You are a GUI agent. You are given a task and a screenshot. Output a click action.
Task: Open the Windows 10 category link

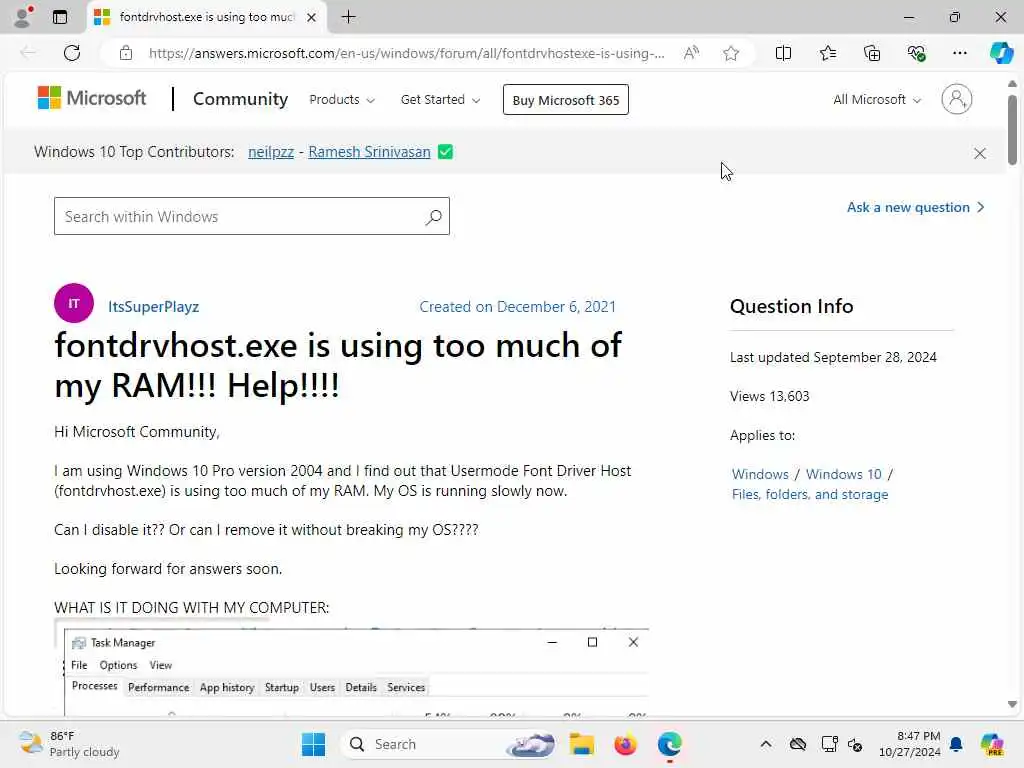pos(843,474)
